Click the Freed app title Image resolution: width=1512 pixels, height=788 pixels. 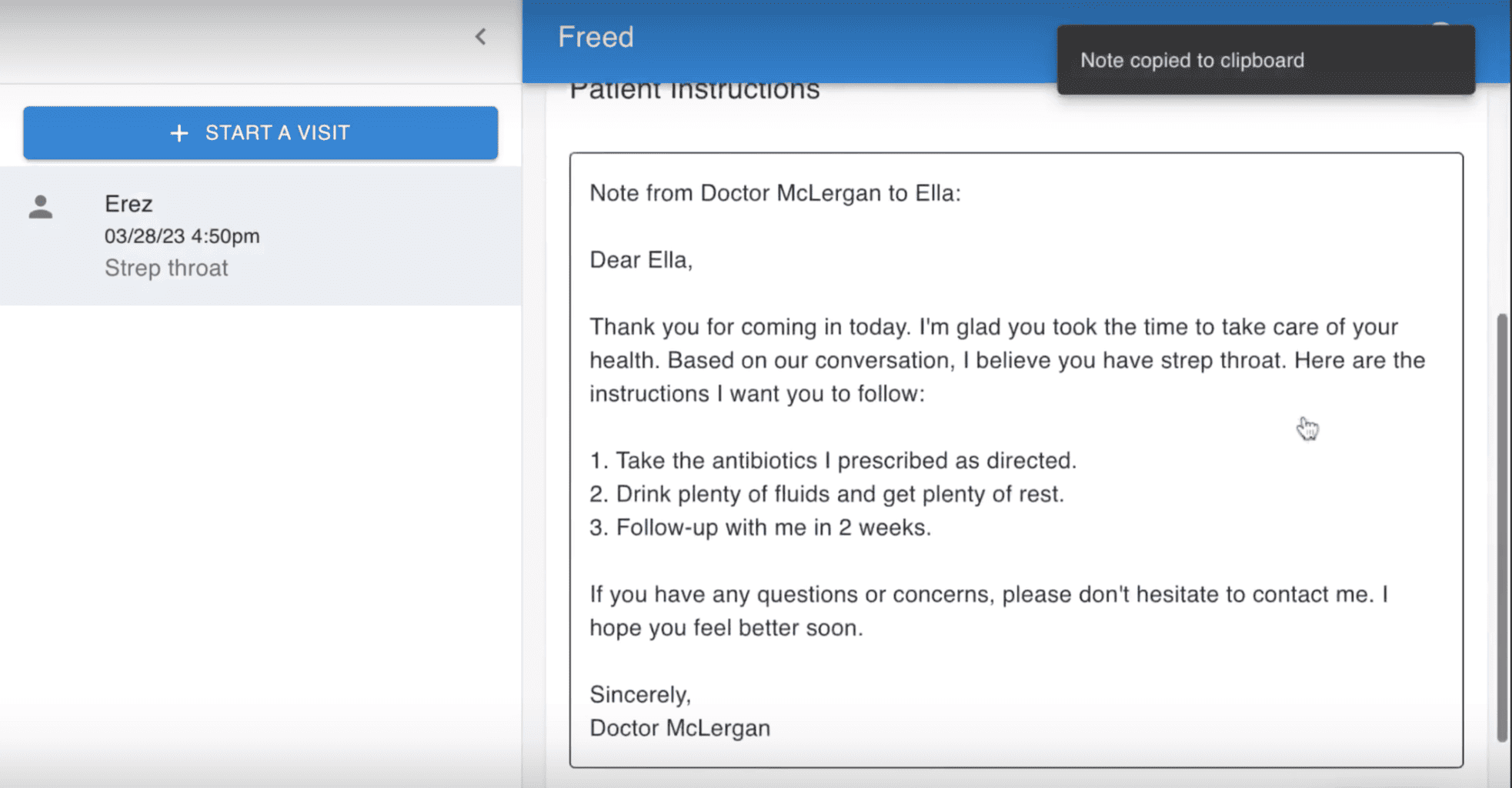coord(596,37)
